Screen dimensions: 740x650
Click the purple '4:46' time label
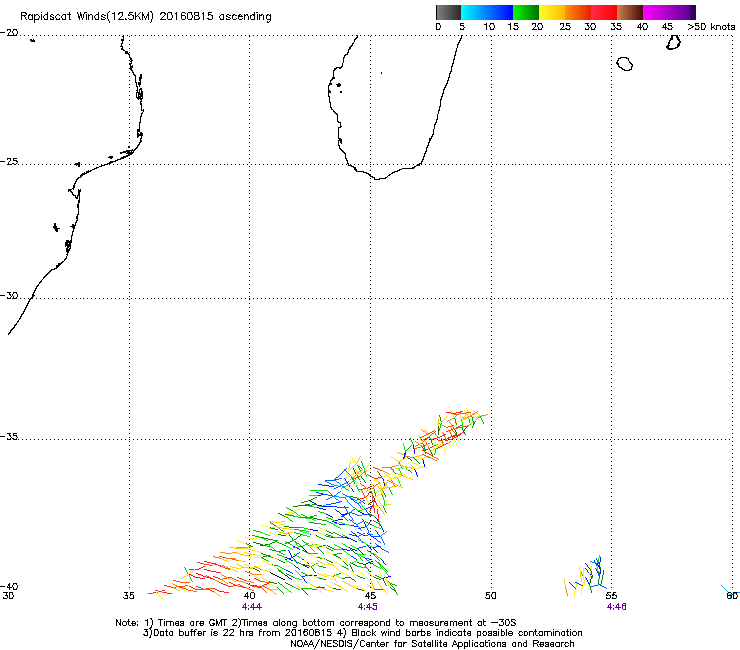coord(617,607)
